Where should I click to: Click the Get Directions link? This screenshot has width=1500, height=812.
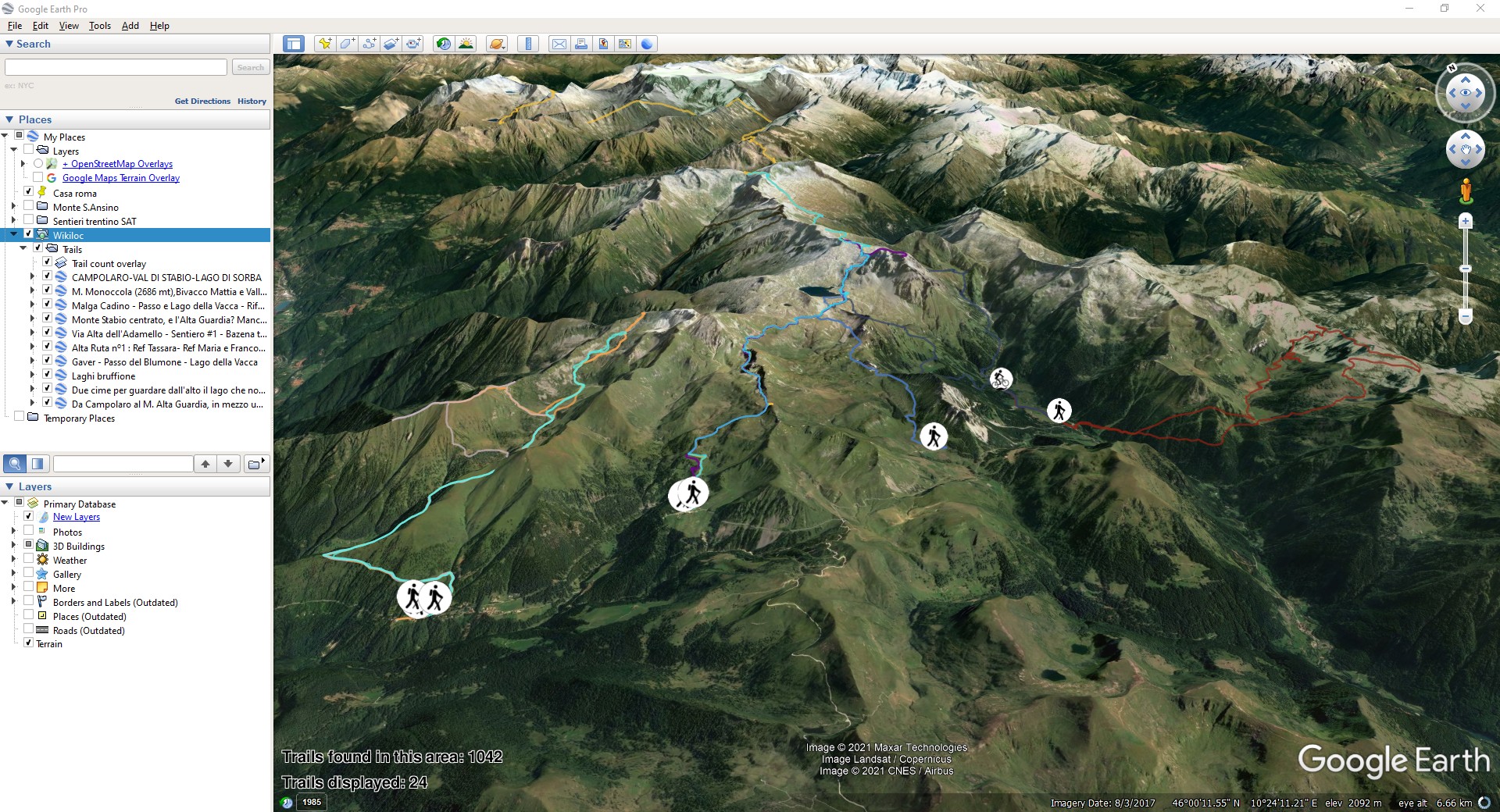click(202, 101)
